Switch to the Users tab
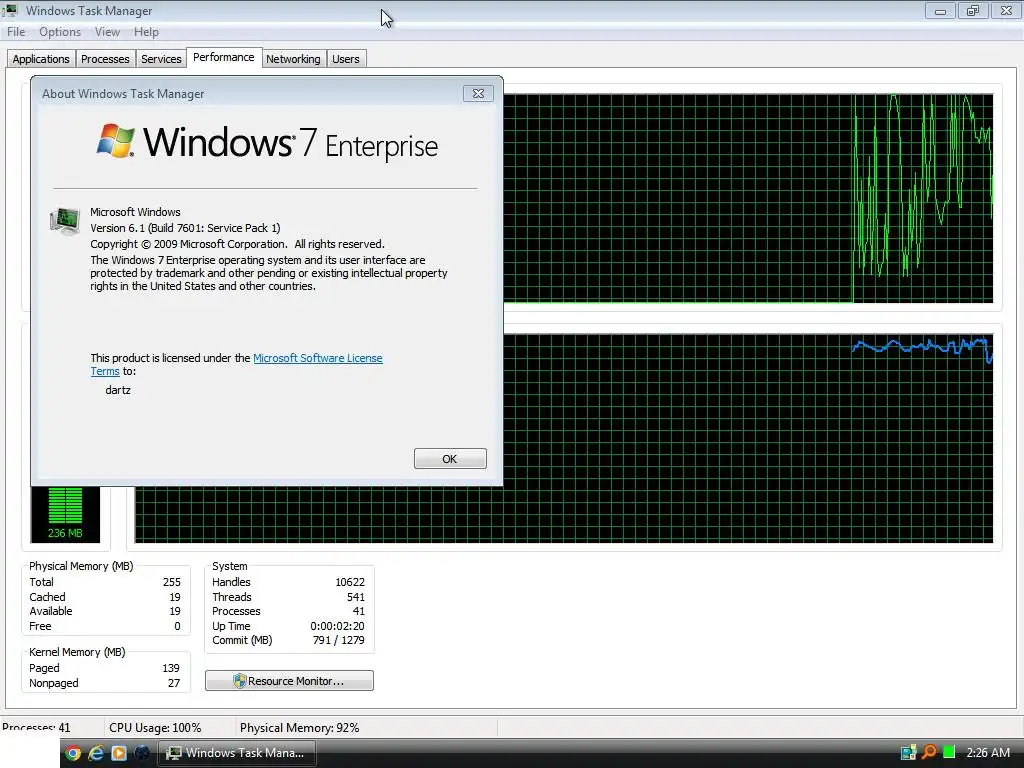Image resolution: width=1024 pixels, height=768 pixels. tap(345, 59)
